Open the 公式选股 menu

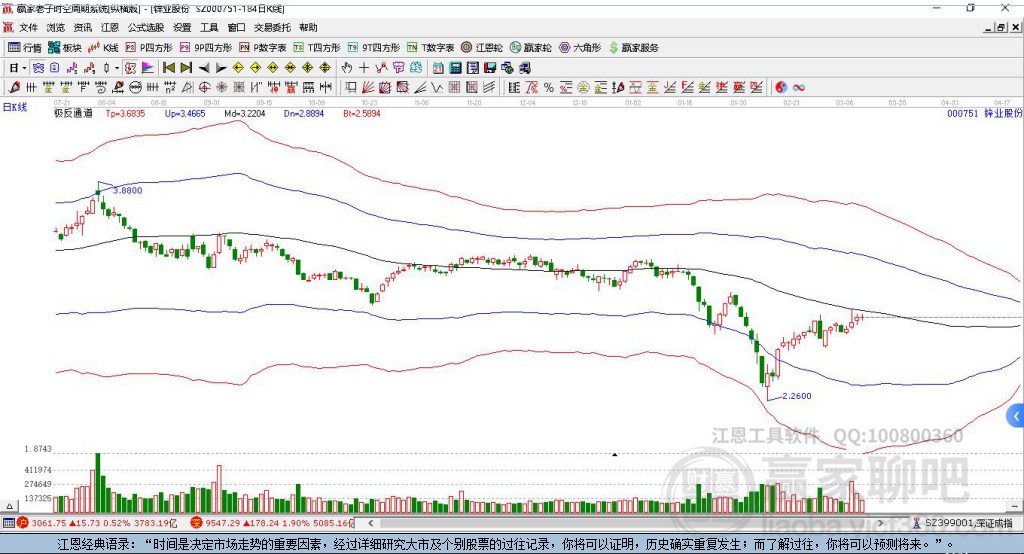tap(146, 27)
